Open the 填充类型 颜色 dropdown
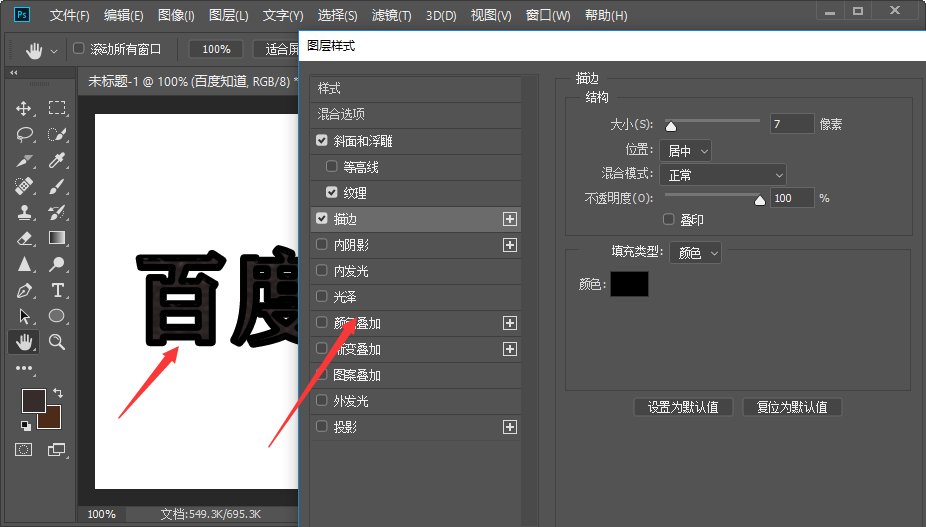926x527 pixels. 695,253
